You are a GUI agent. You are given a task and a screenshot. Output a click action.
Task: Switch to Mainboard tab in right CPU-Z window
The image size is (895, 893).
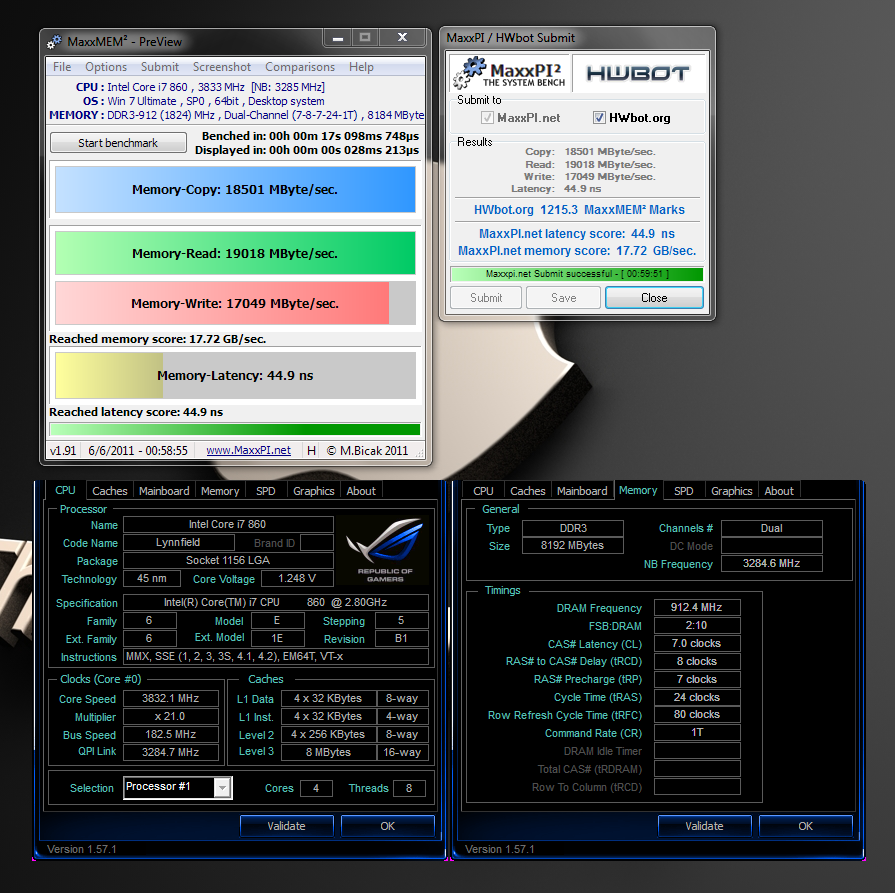[582, 491]
